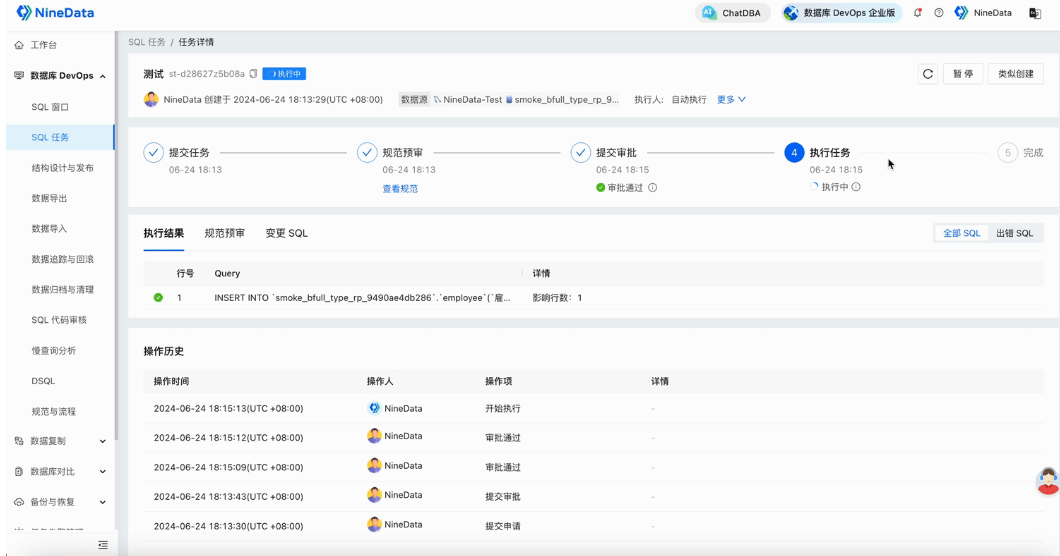The width and height of the screenshot is (1060, 556).
Task: Click the 类似创建 button
Action: (1015, 74)
